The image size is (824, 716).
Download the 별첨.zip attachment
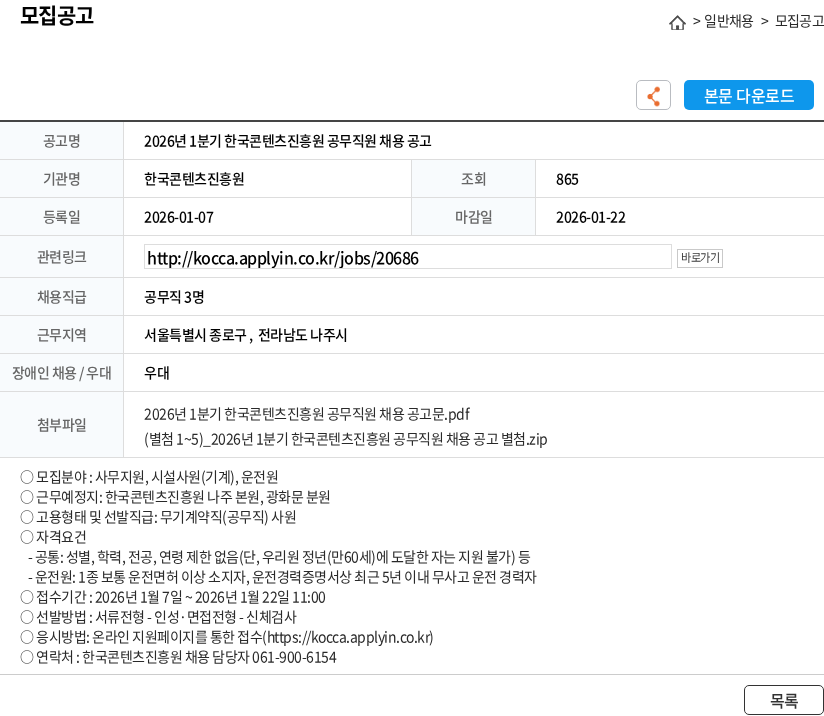pos(346,439)
